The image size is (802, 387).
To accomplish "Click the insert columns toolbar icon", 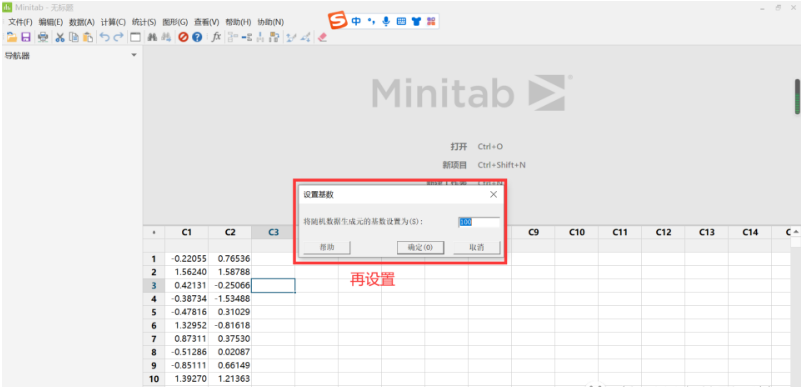I will pyautogui.click(x=260, y=37).
